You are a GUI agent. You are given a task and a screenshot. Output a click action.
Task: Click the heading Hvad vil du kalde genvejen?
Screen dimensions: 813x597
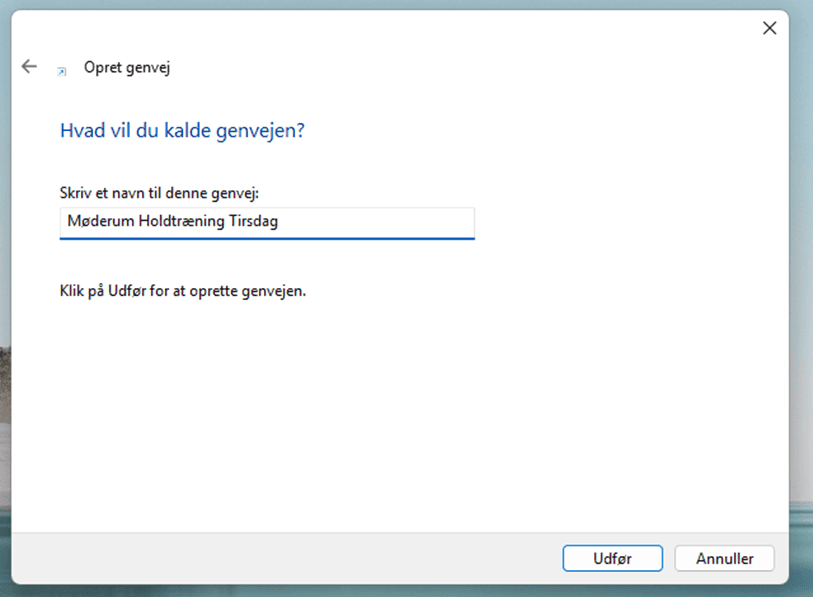182,131
